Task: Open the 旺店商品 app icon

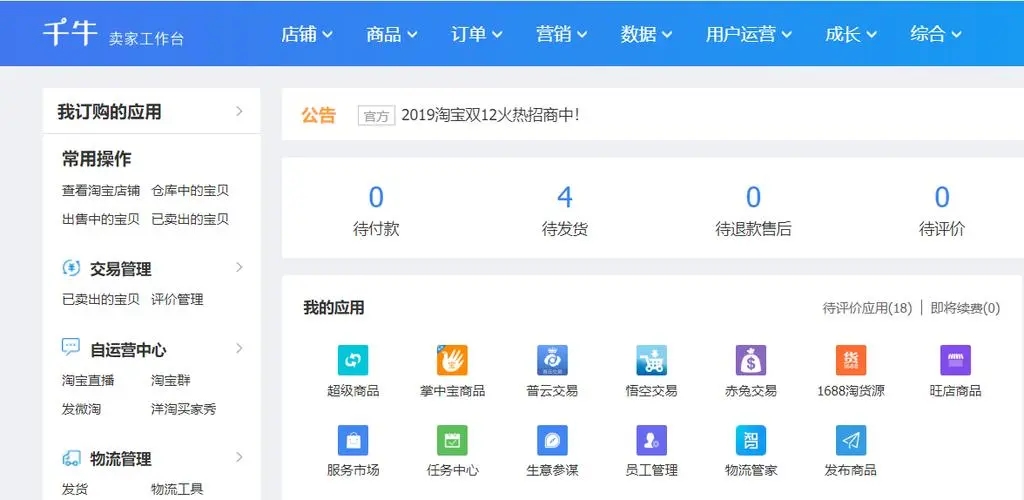Action: click(955, 360)
